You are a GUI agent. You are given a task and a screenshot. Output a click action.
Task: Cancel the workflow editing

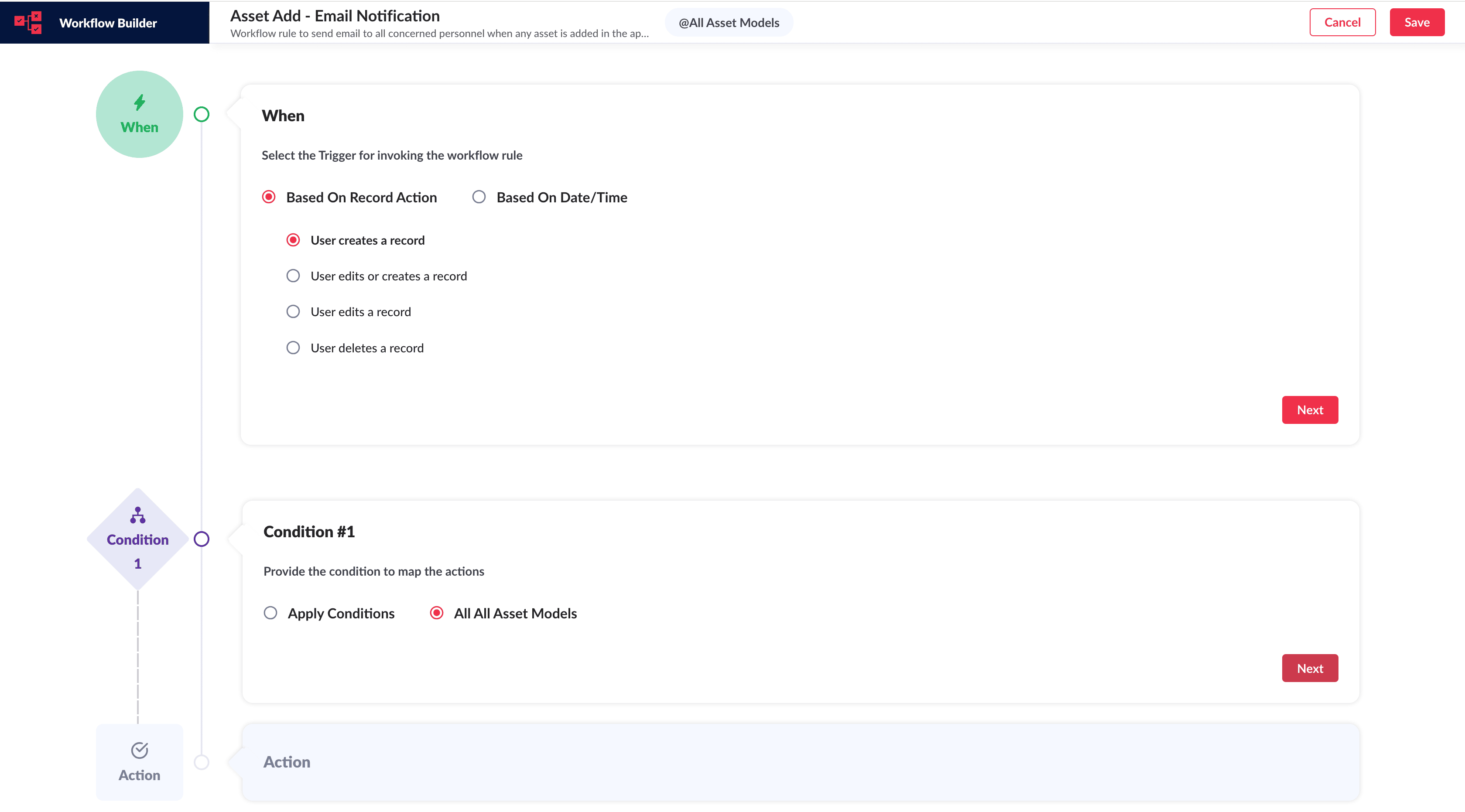(1342, 23)
